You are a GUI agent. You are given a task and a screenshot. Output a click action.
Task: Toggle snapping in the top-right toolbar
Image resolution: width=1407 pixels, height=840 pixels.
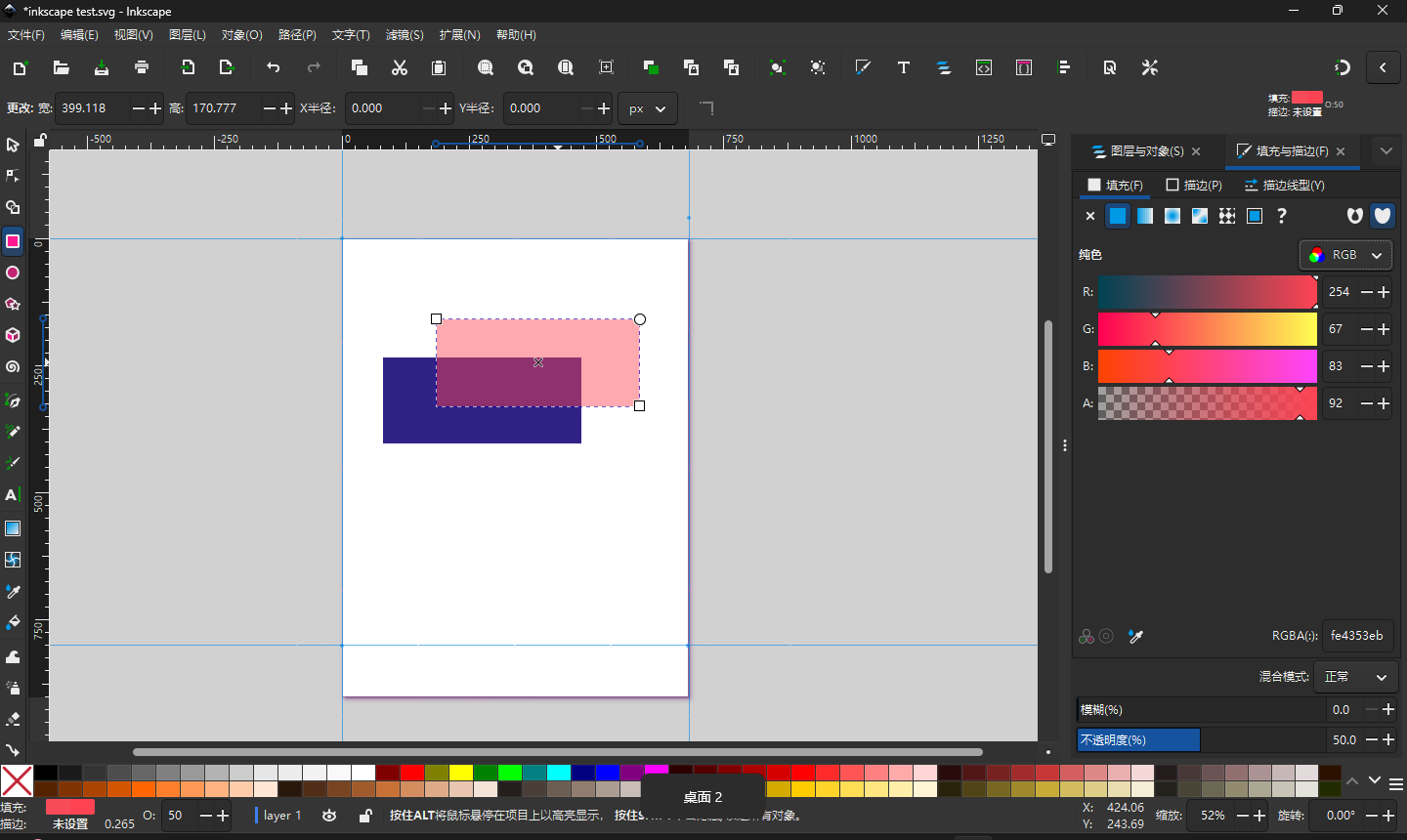1343,67
